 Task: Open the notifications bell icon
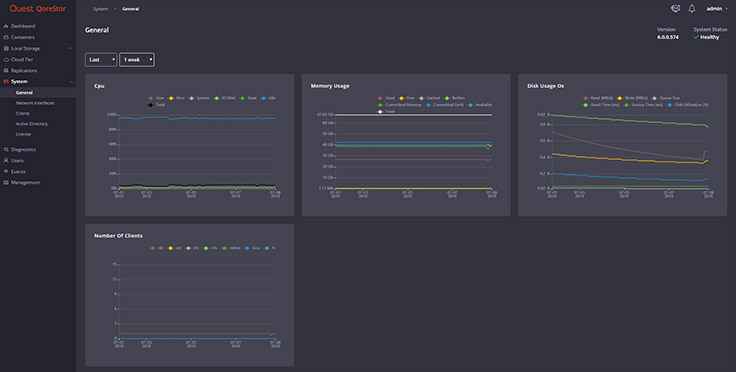point(691,8)
